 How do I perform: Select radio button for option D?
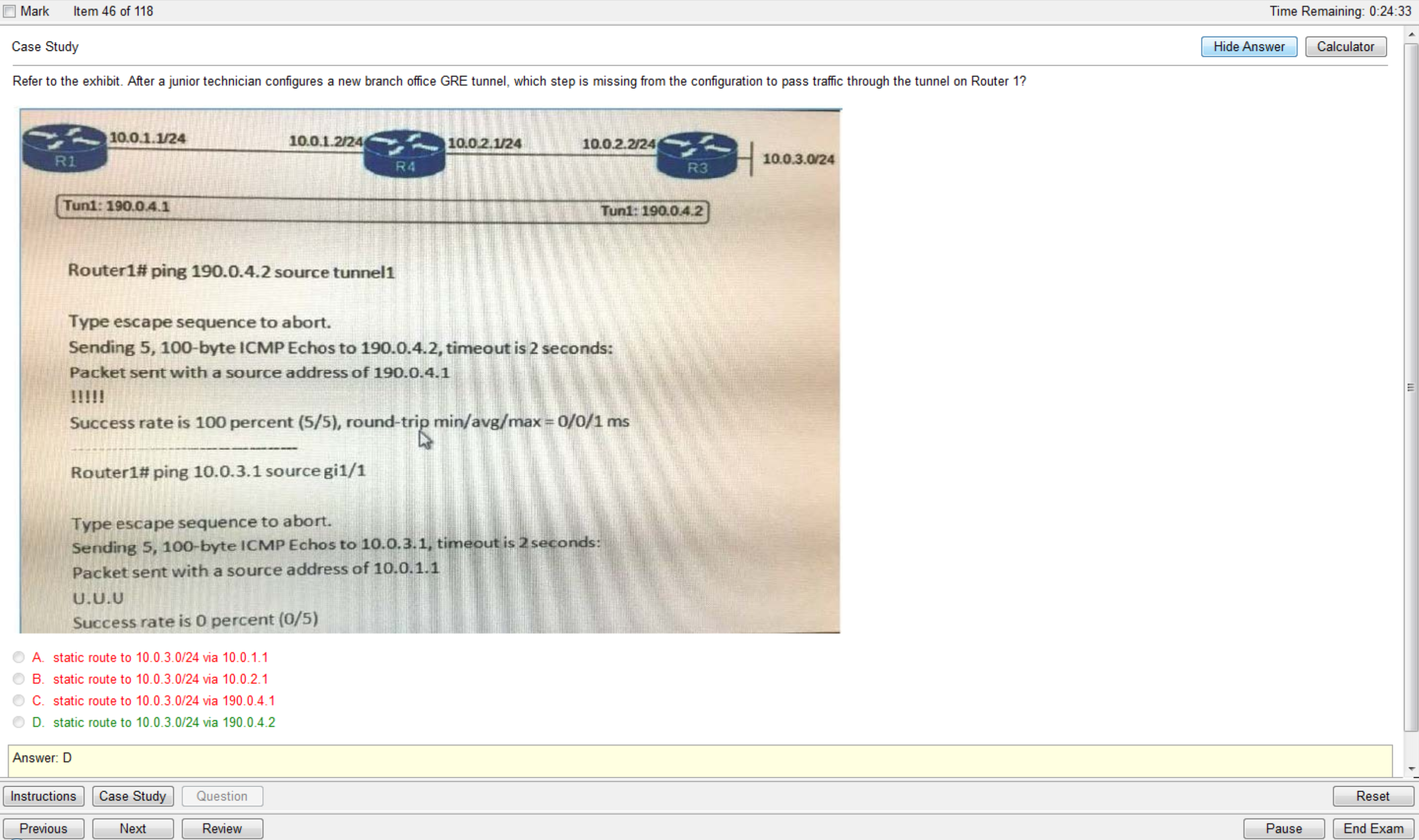point(19,722)
